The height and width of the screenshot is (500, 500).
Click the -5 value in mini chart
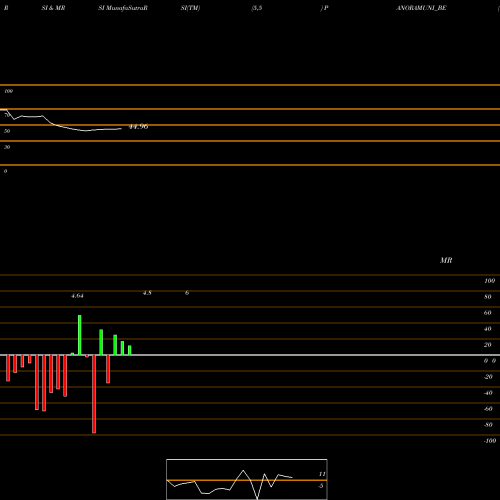[321, 486]
